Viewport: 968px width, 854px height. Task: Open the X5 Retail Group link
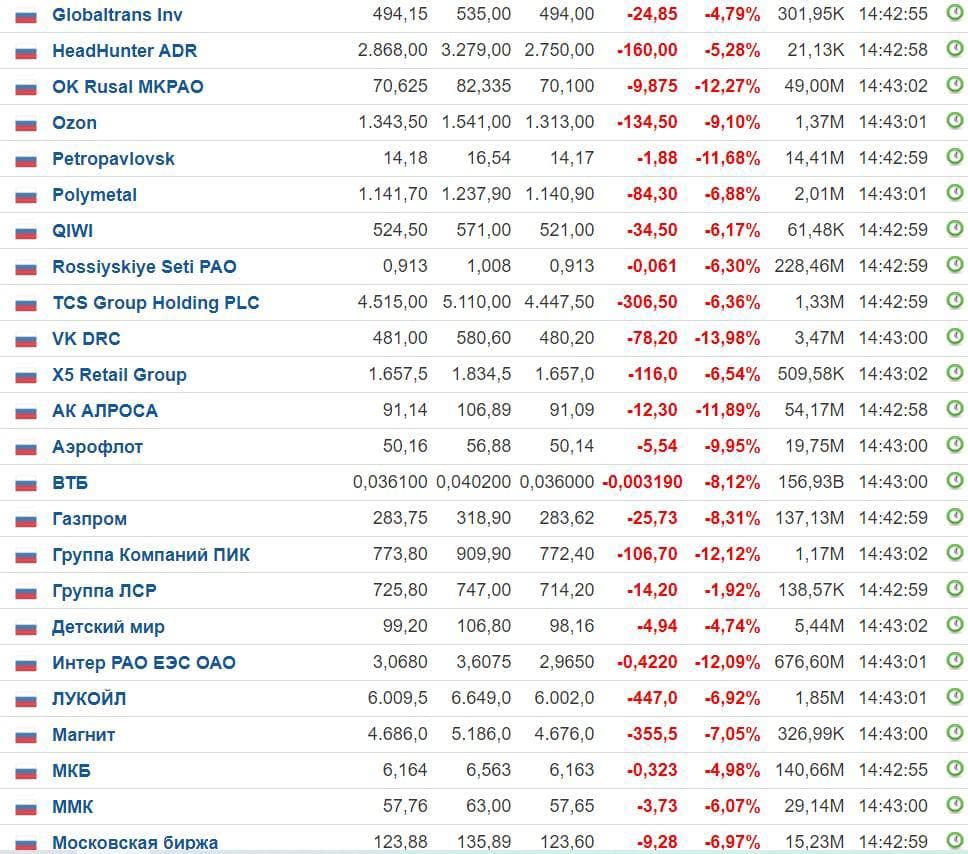(x=119, y=375)
